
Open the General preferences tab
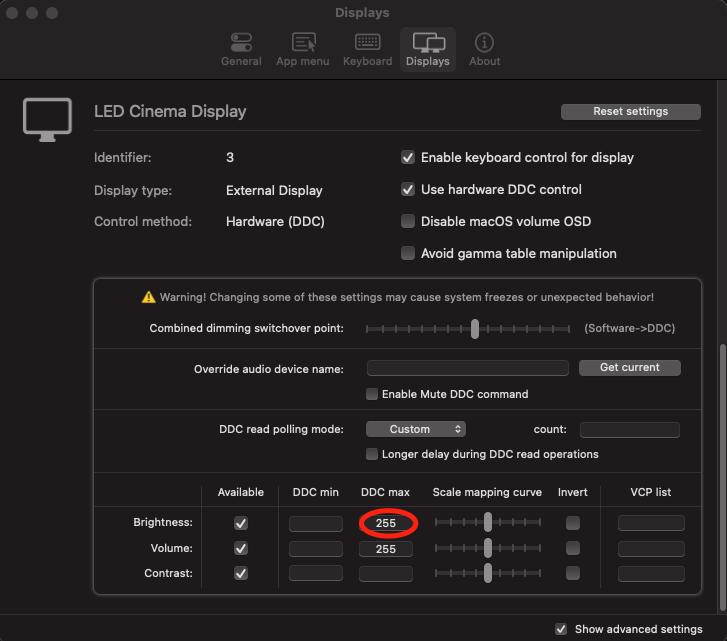click(x=241, y=49)
